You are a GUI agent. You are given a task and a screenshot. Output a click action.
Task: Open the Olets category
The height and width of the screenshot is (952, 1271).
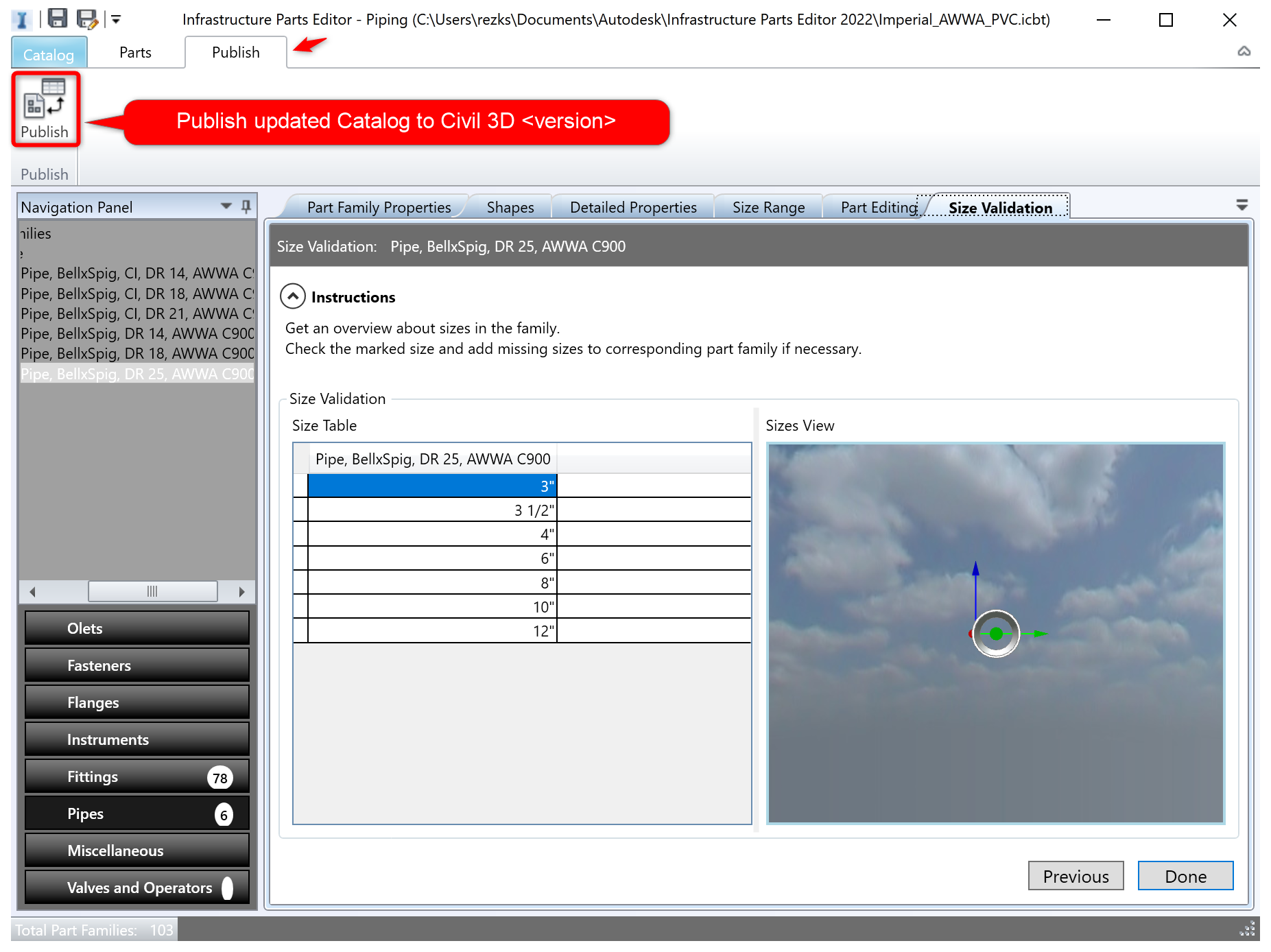pyautogui.click(x=137, y=628)
